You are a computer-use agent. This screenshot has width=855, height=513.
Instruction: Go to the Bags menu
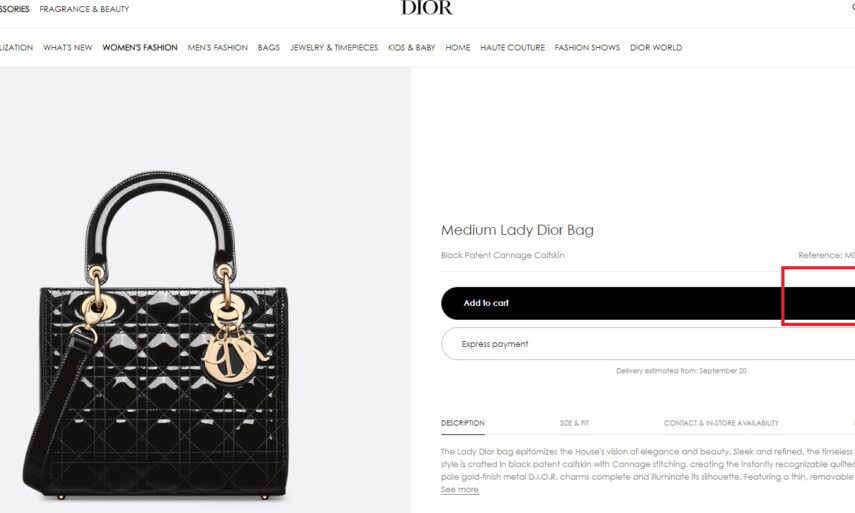(269, 47)
